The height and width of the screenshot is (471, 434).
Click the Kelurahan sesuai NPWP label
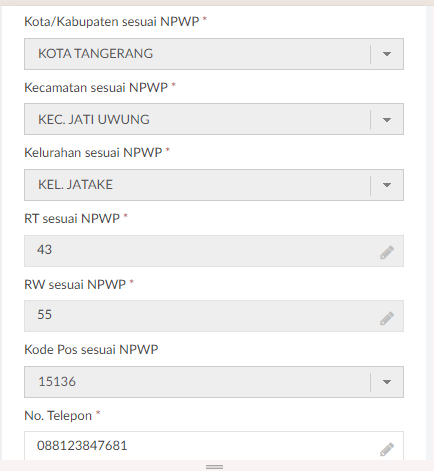pos(93,153)
